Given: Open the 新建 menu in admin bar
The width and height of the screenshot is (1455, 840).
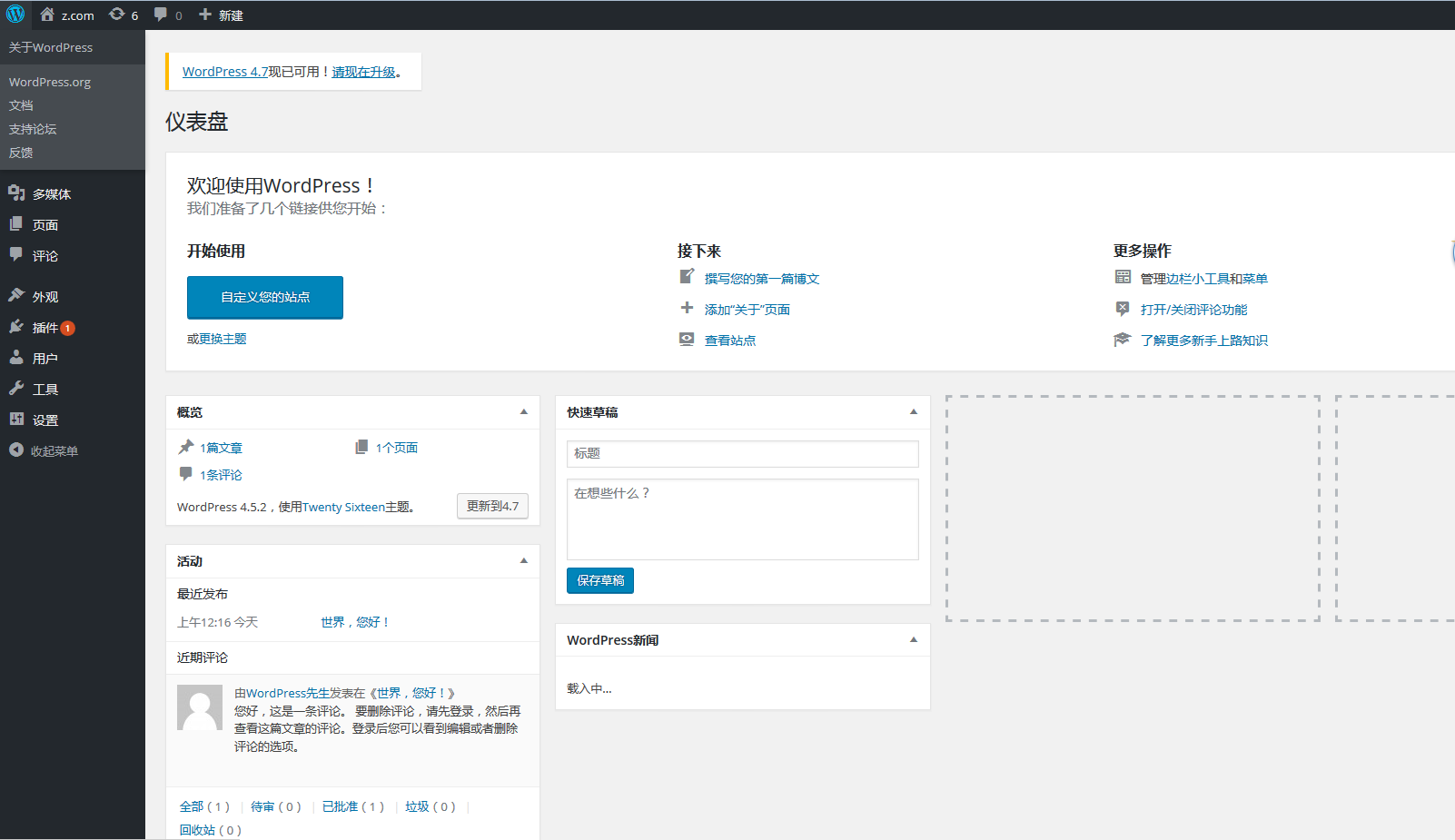Looking at the screenshot, I should [220, 15].
